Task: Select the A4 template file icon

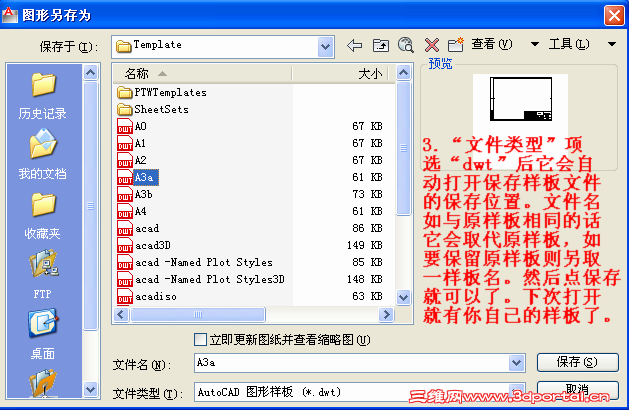Action: pyautogui.click(x=125, y=211)
